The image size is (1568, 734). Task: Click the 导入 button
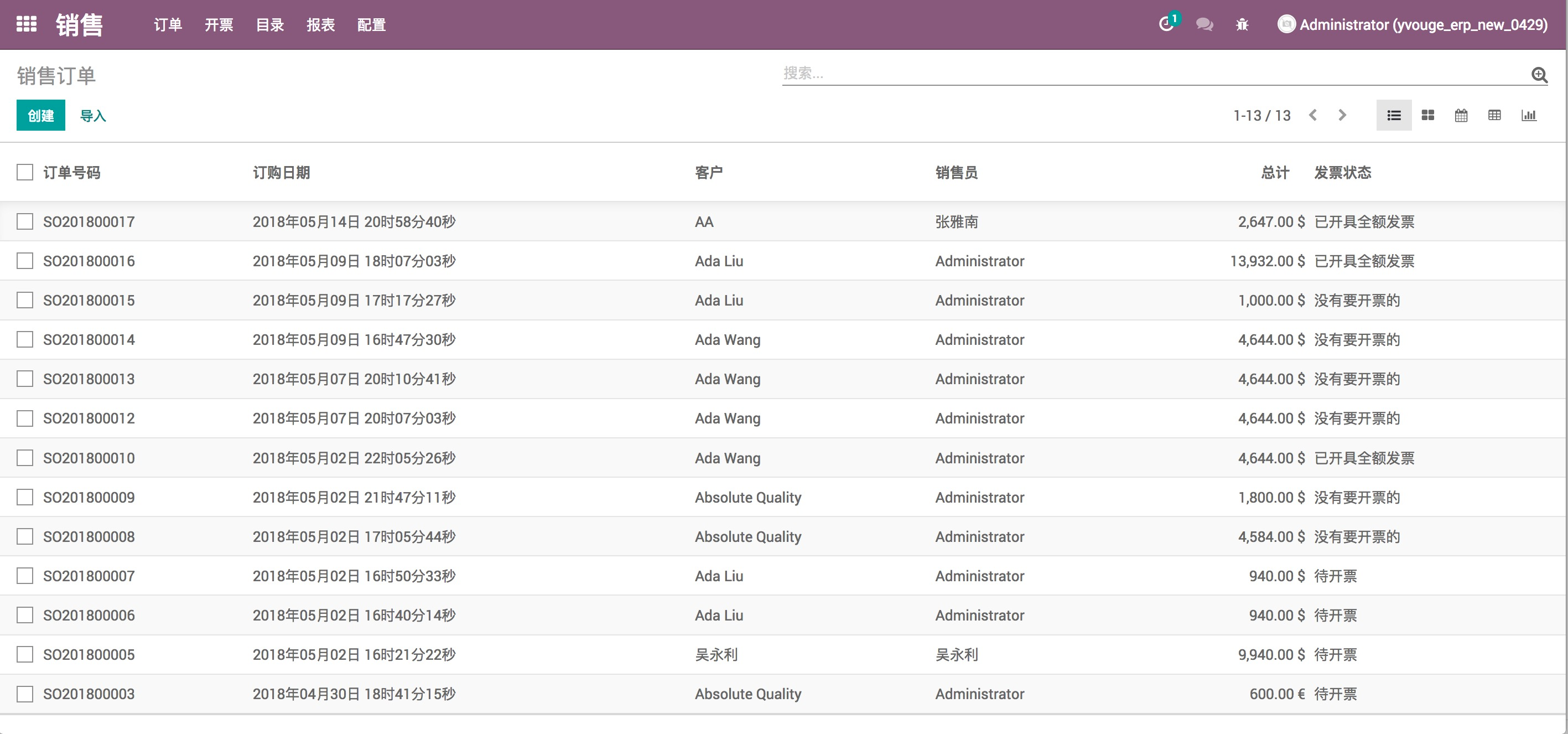93,116
